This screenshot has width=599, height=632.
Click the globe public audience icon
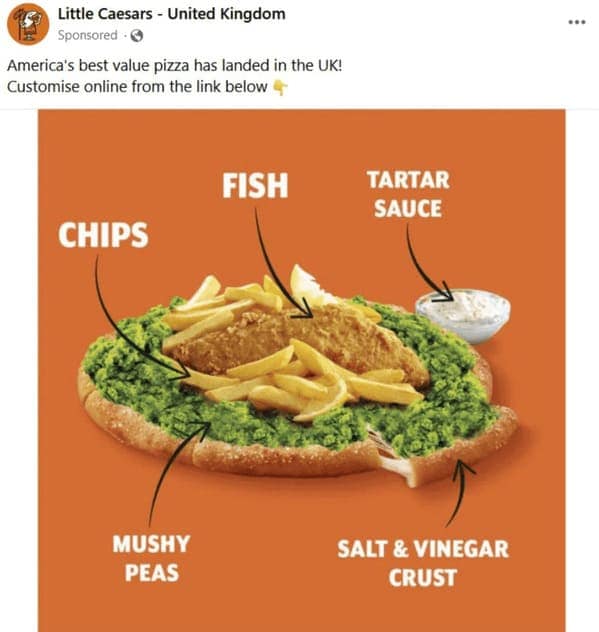click(x=137, y=36)
